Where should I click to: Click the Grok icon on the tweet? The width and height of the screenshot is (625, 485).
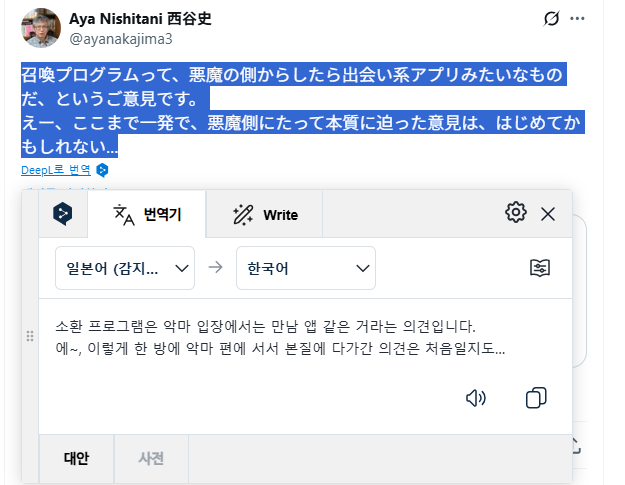tap(550, 19)
